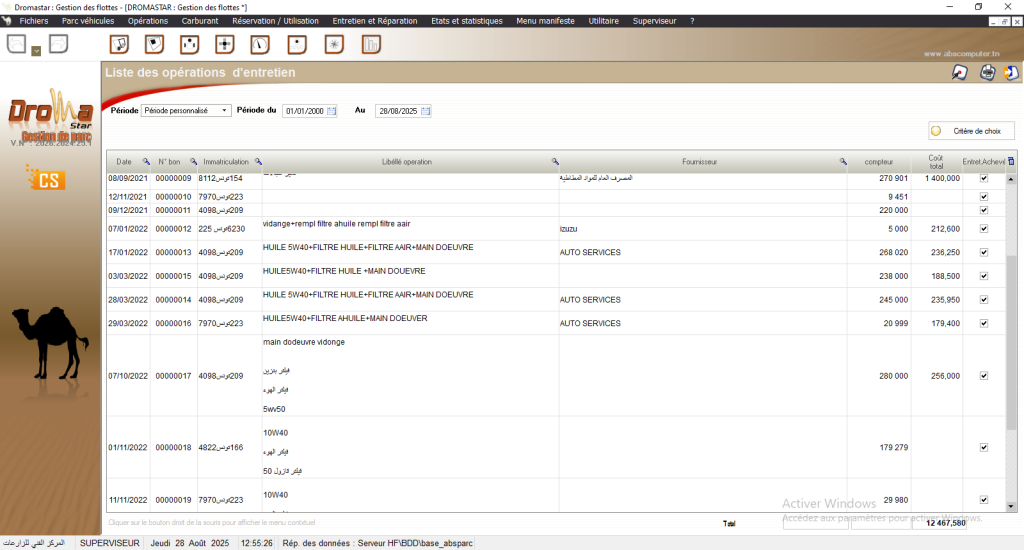The height and width of the screenshot is (550, 1024).
Task: Click the exit door icon
Action: point(1011,72)
